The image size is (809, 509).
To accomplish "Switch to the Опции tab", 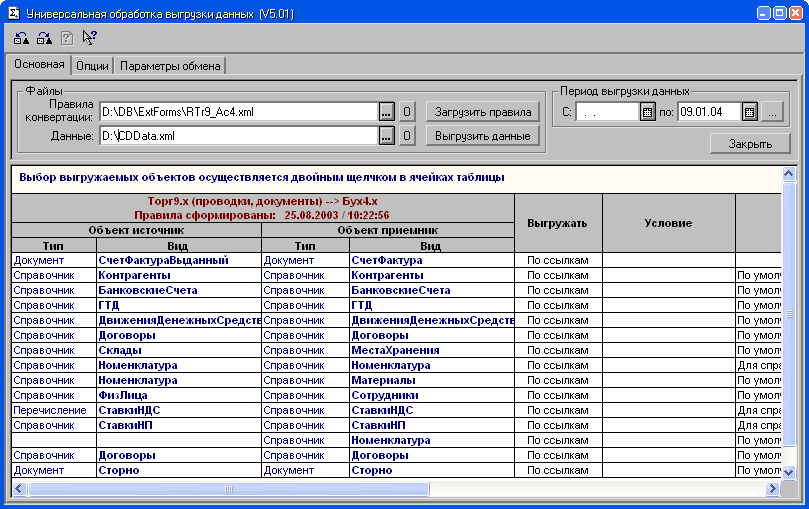I will click(92, 66).
